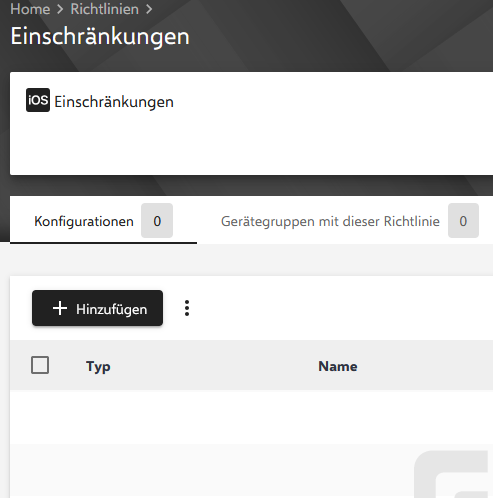The width and height of the screenshot is (495, 498).
Task: Click the empty table row area
Action: pyautogui.click(x=251, y=417)
